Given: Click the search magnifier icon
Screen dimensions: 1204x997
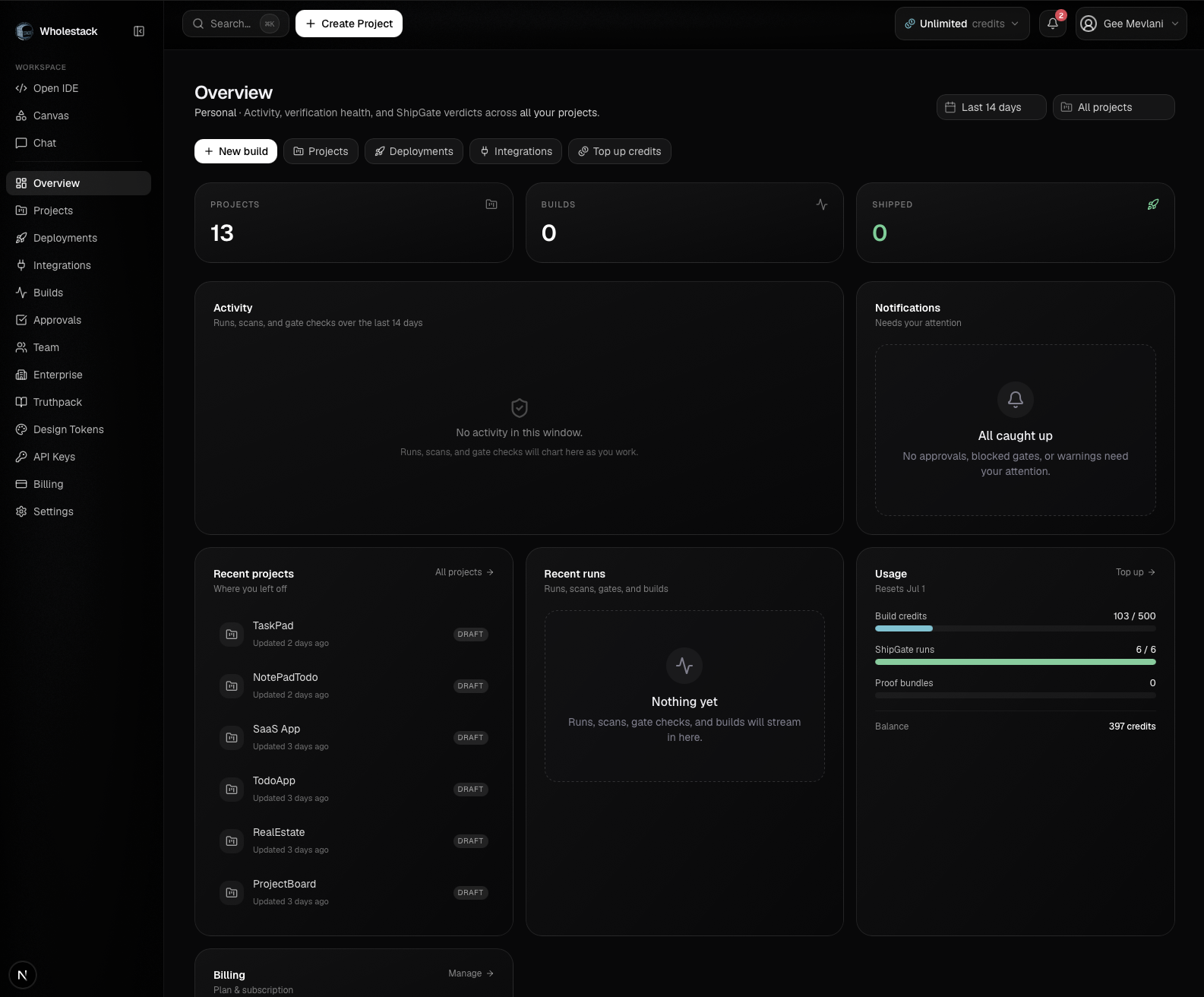Looking at the screenshot, I should click(198, 24).
